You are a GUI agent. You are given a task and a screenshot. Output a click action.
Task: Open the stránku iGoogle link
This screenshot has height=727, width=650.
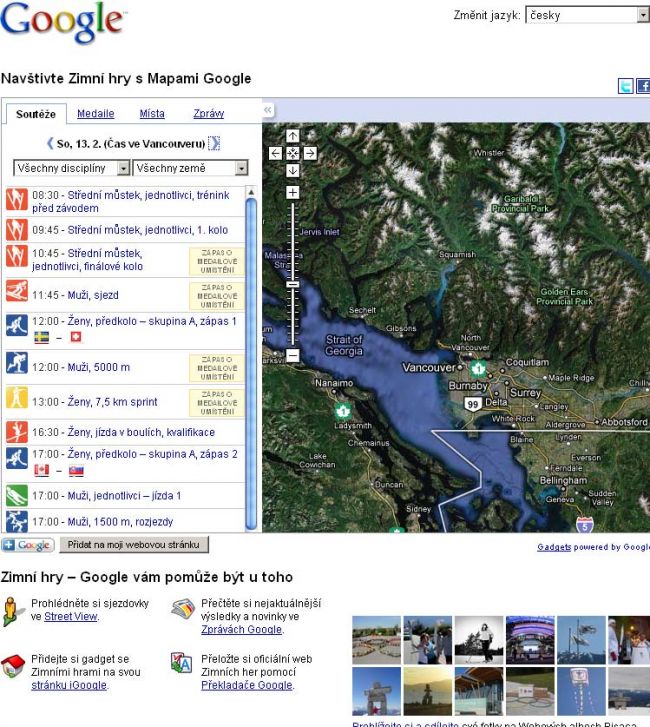69,685
